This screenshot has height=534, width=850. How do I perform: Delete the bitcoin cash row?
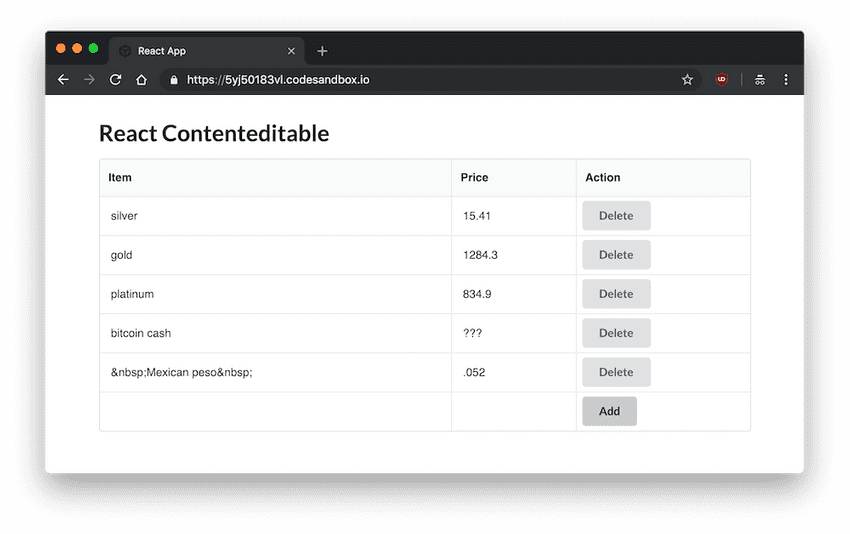coord(616,333)
